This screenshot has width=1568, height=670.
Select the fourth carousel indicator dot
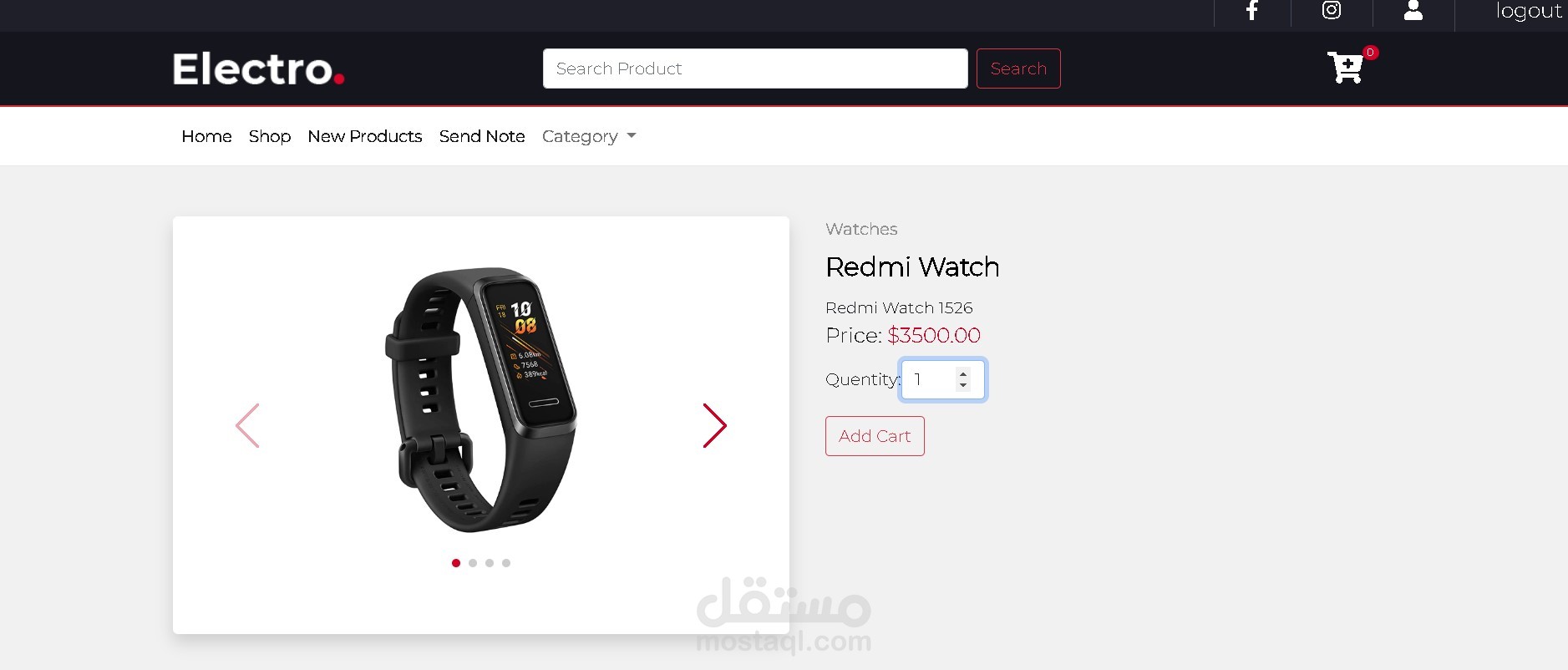(506, 563)
